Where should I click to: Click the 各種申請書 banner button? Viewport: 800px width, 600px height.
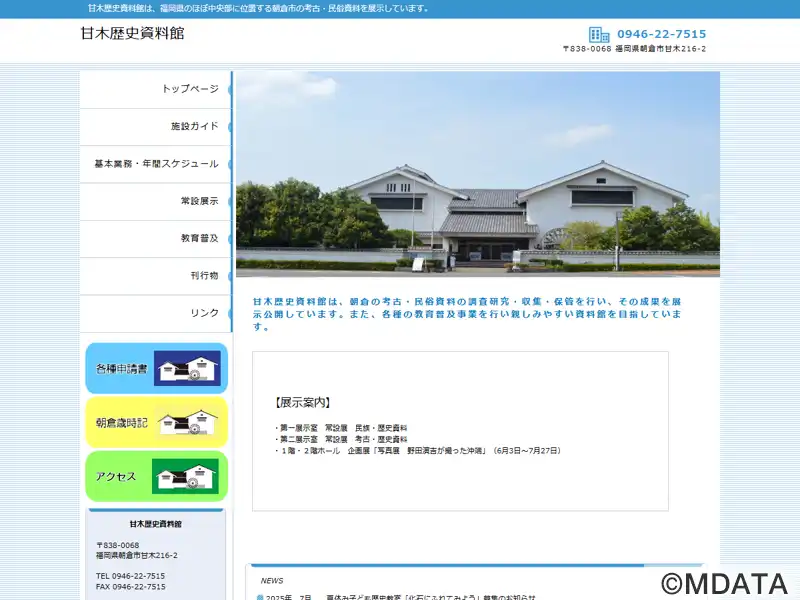click(157, 368)
